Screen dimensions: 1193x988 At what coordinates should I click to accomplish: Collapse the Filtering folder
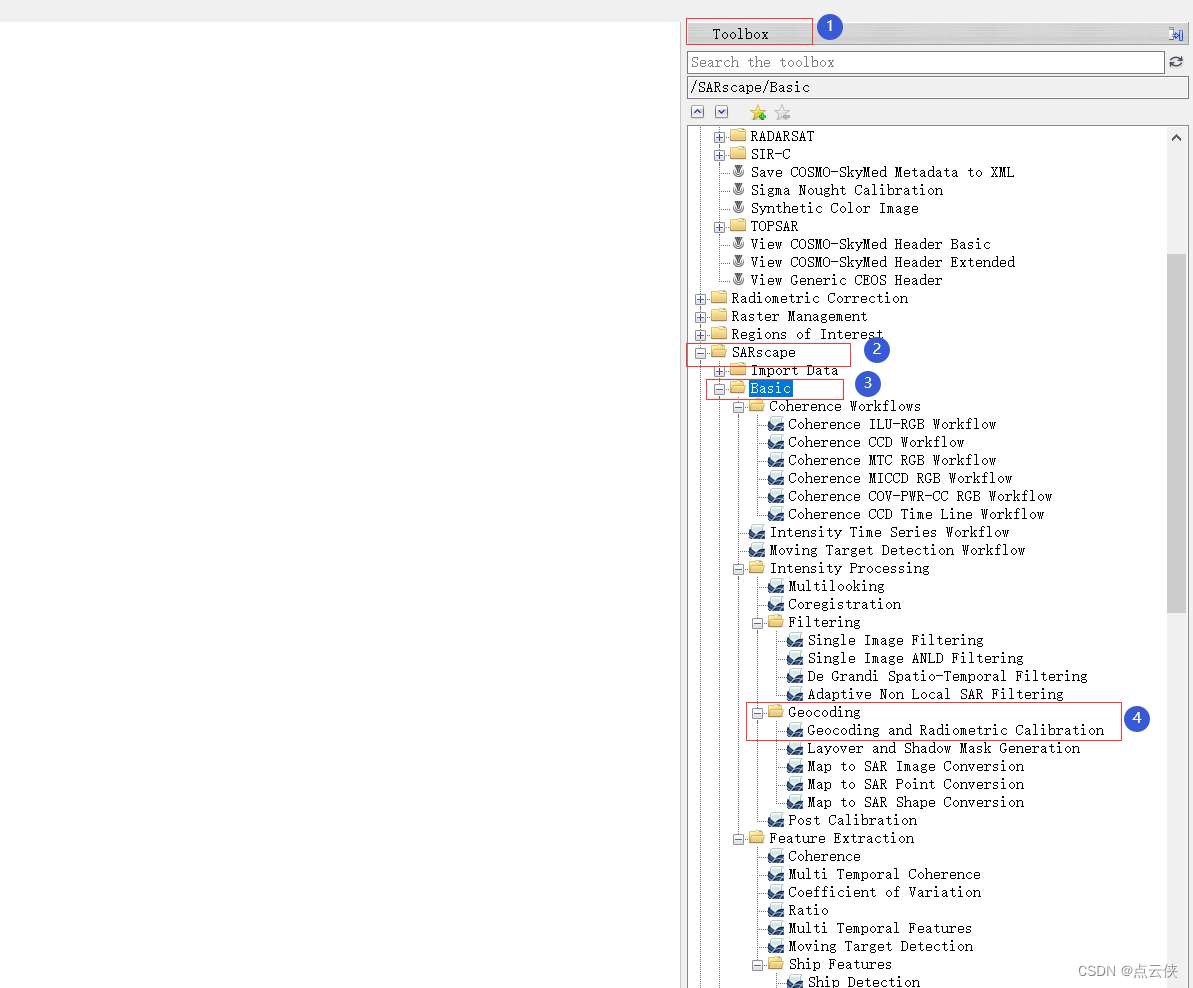757,624
